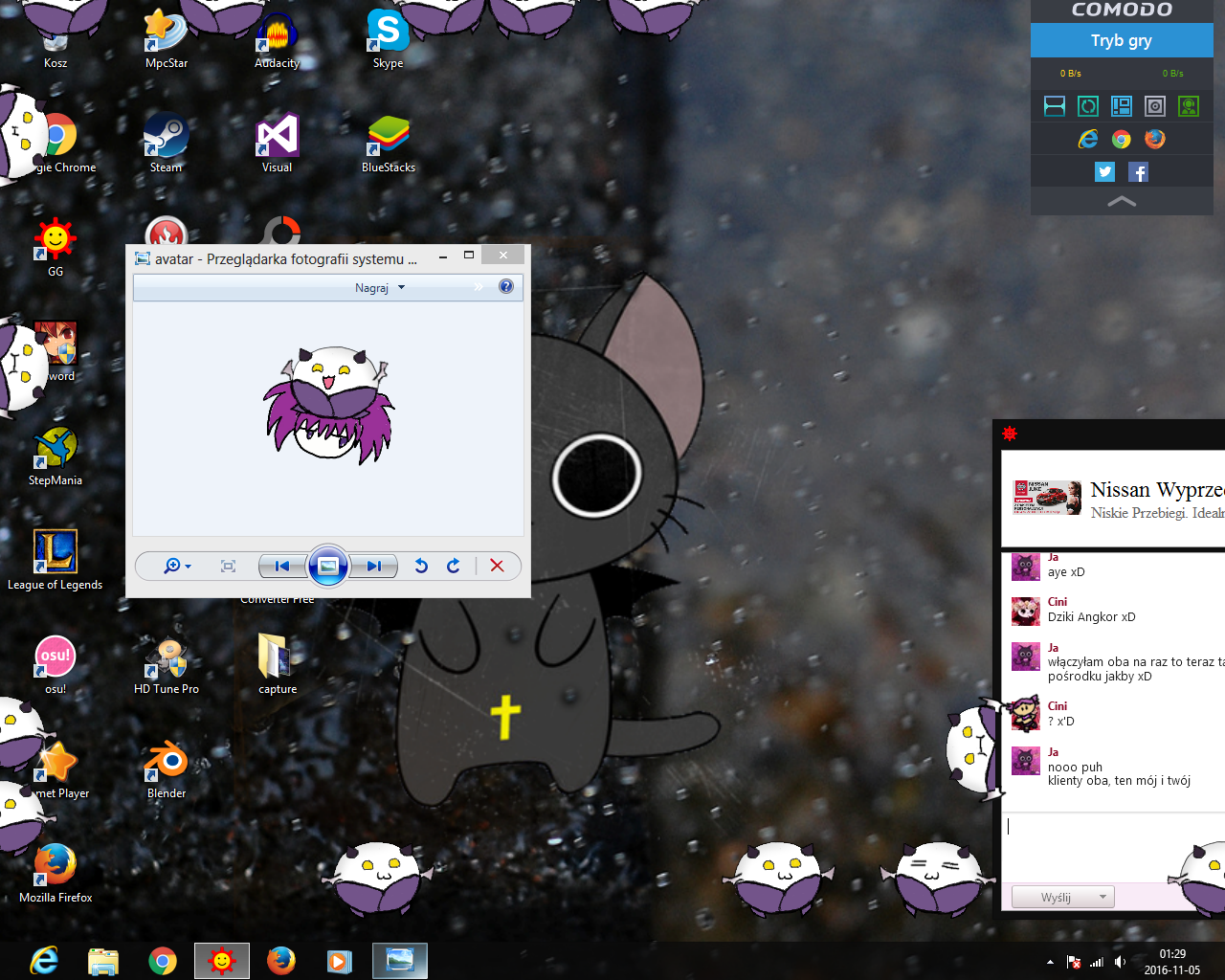The height and width of the screenshot is (980, 1225).
Task: Switch to the GG app on the taskbar
Action: pyautogui.click(x=222, y=960)
